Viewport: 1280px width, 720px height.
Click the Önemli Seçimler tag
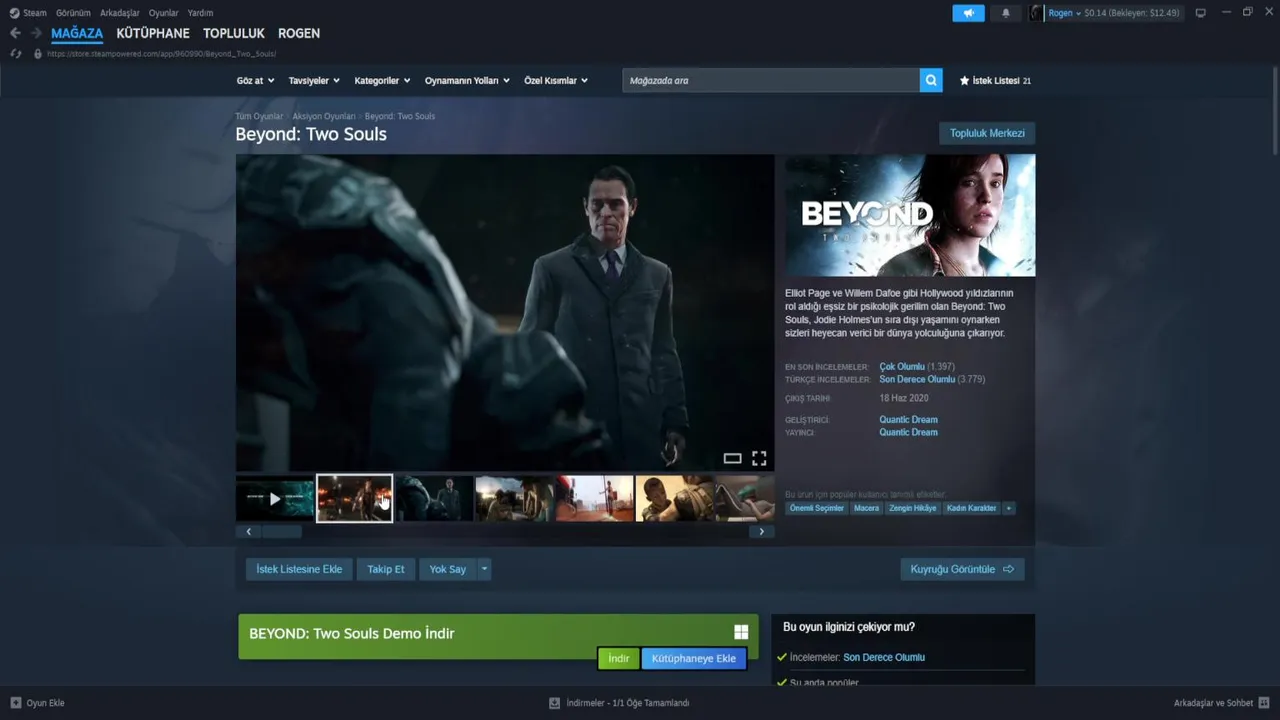pos(817,508)
